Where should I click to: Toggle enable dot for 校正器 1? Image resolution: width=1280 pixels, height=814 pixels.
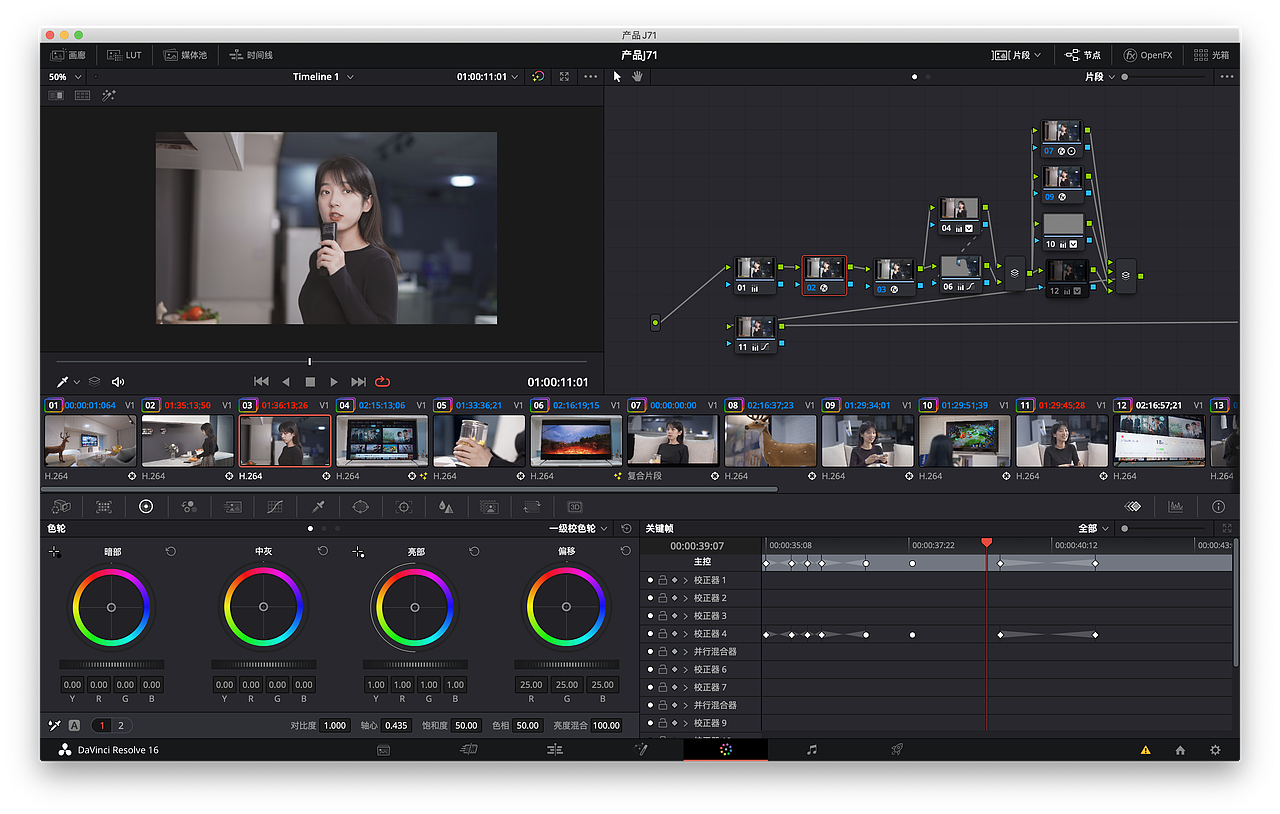point(650,580)
